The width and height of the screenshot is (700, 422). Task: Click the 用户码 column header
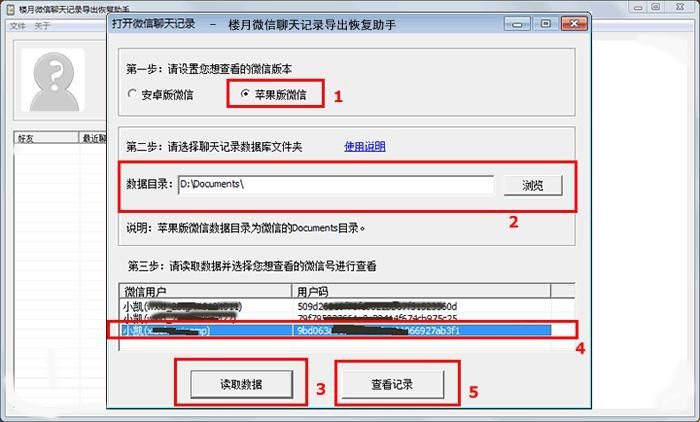(421, 292)
